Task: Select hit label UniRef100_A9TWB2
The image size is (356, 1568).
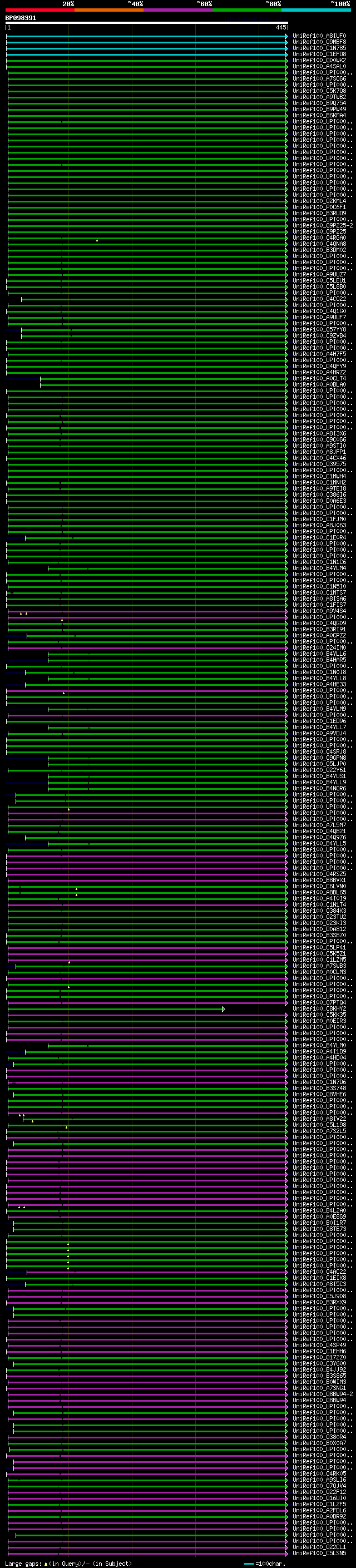Action: 319,97
